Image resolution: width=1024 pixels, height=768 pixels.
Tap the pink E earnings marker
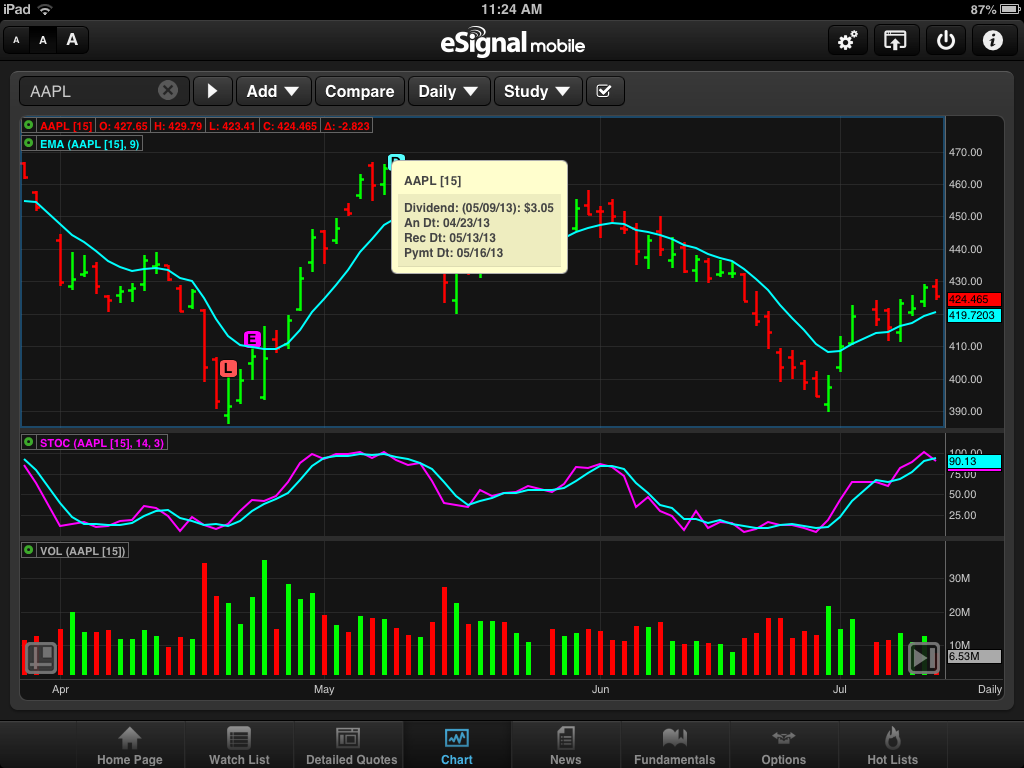252,339
